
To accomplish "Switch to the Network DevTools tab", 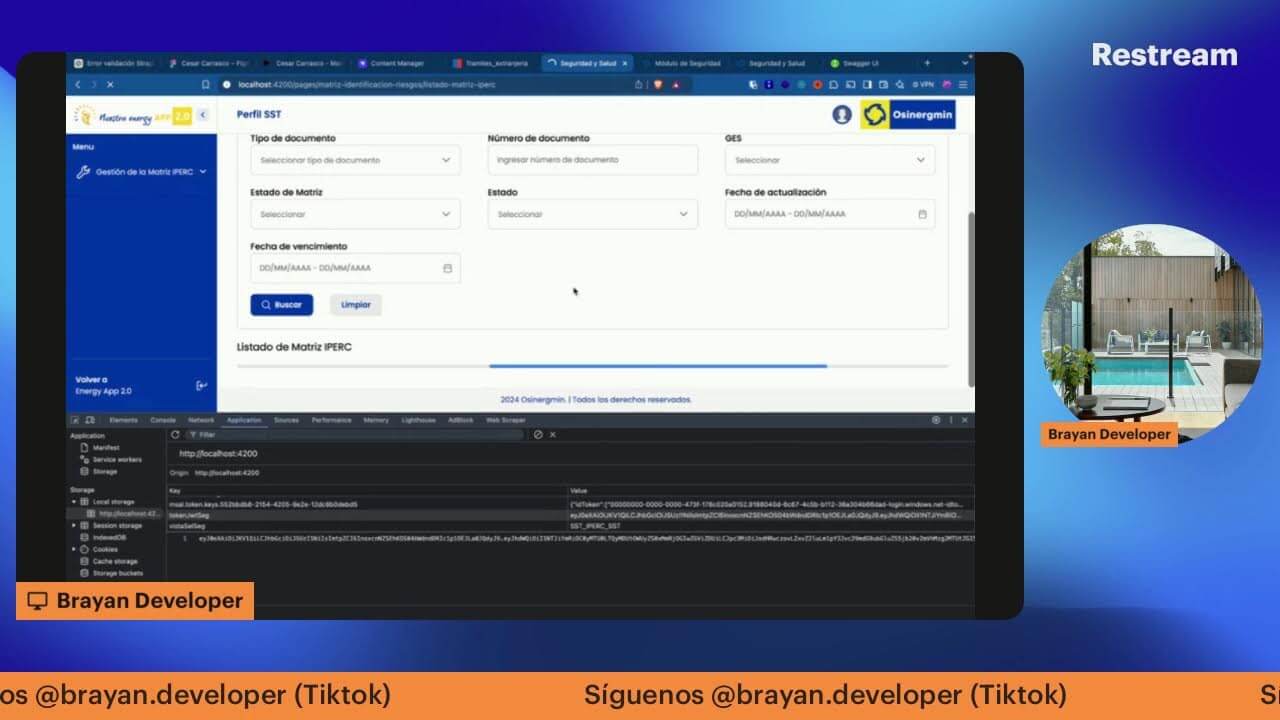I will coord(201,420).
